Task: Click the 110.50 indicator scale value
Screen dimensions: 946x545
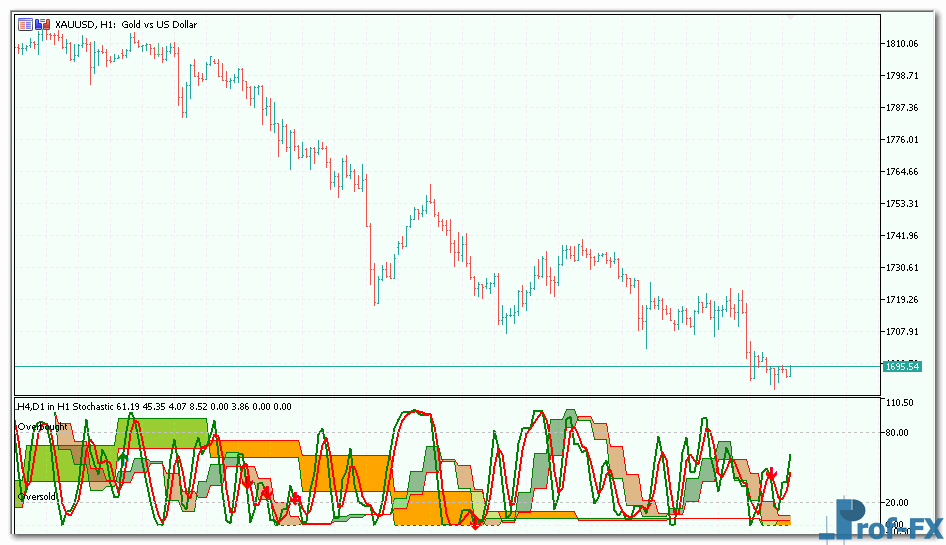Action: click(x=900, y=402)
